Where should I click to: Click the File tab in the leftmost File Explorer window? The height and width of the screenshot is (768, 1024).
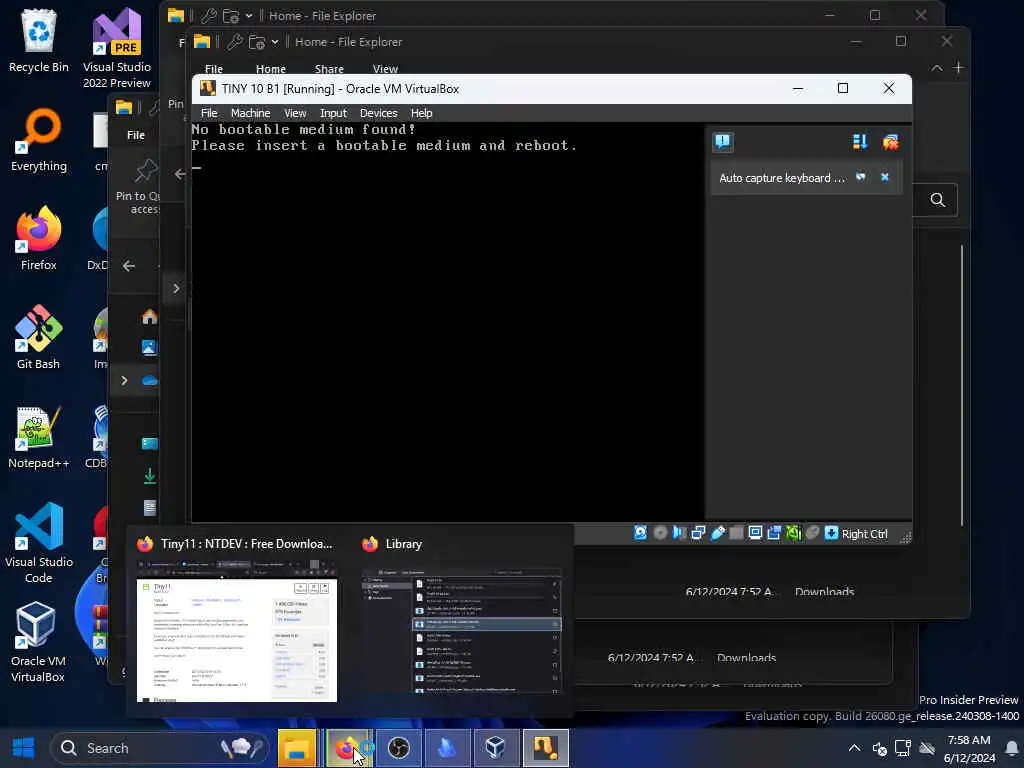(x=136, y=135)
